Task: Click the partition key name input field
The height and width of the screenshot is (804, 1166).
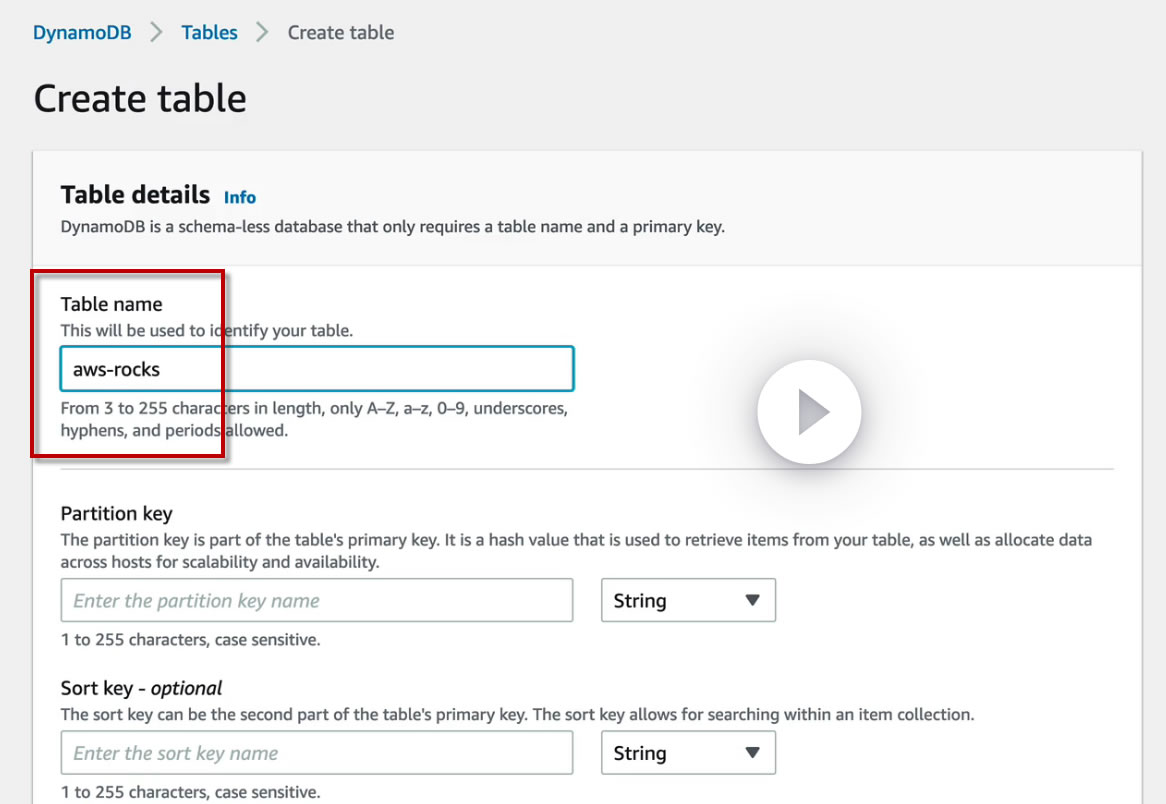Action: [317, 600]
